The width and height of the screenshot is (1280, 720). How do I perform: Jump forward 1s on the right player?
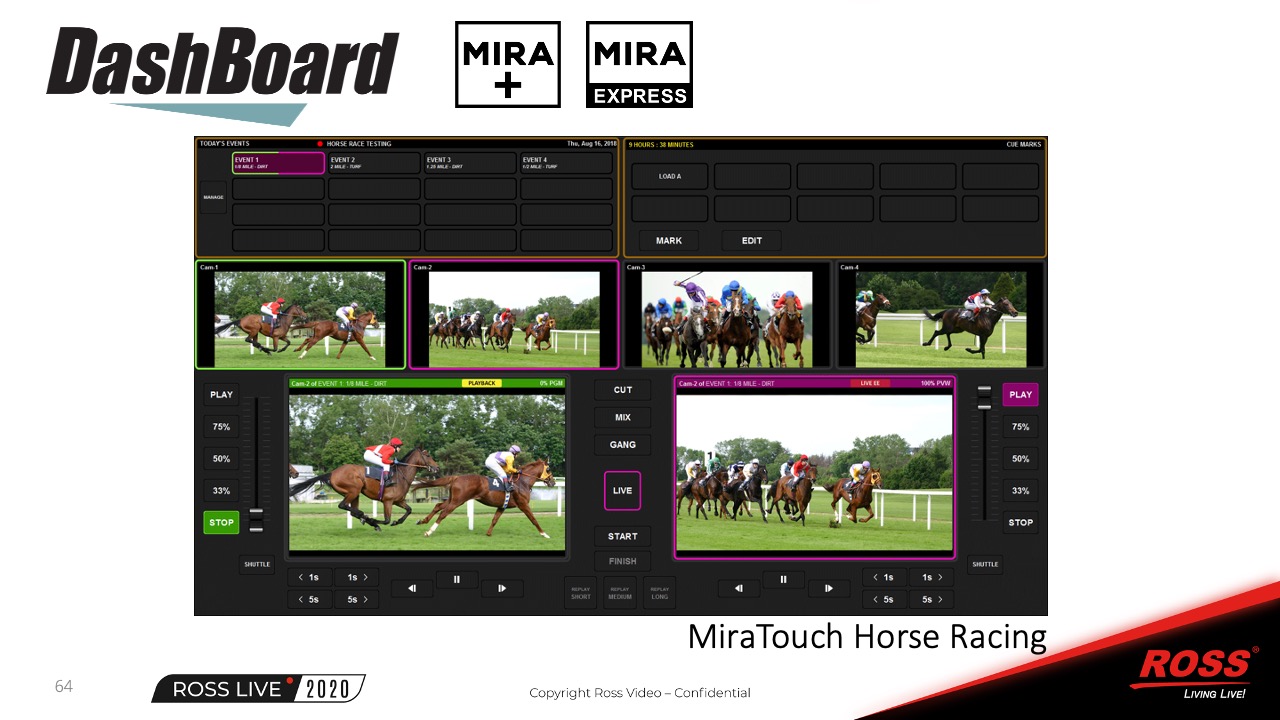[931, 577]
